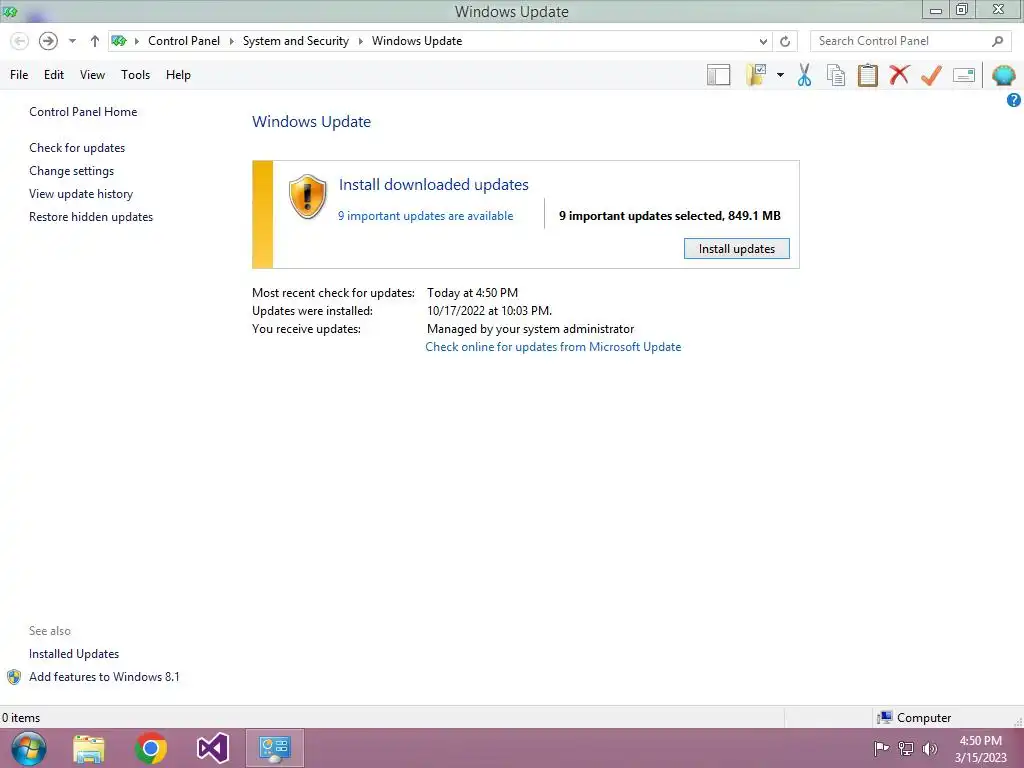1024x768 pixels.
Task: Click the Computer status bar entry
Action: tap(914, 718)
